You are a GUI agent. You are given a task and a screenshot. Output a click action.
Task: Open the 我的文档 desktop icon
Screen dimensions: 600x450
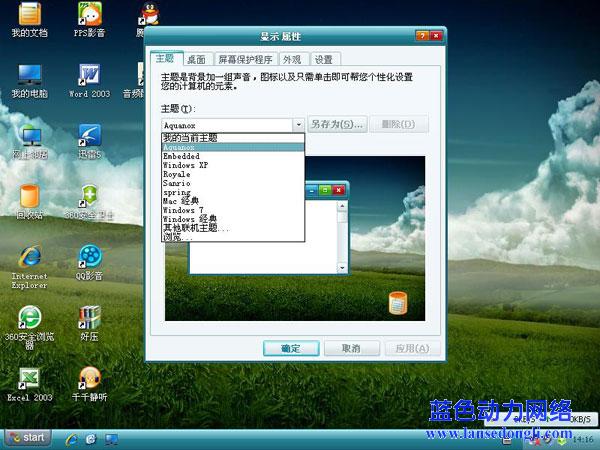point(29,20)
